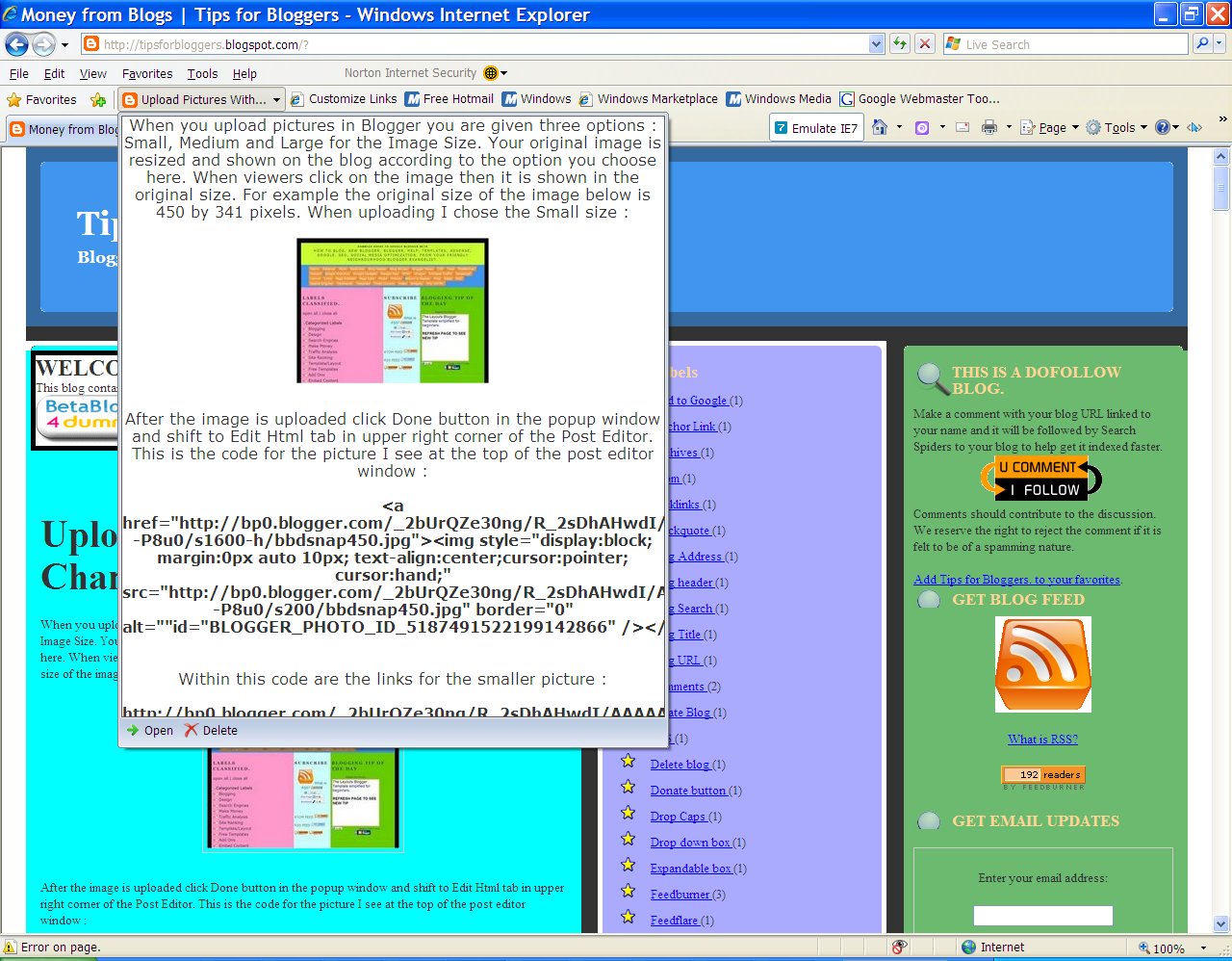1232x961 pixels.
Task: Click the orange RSS icon under GET BLOG FEED
Action: point(1042,663)
